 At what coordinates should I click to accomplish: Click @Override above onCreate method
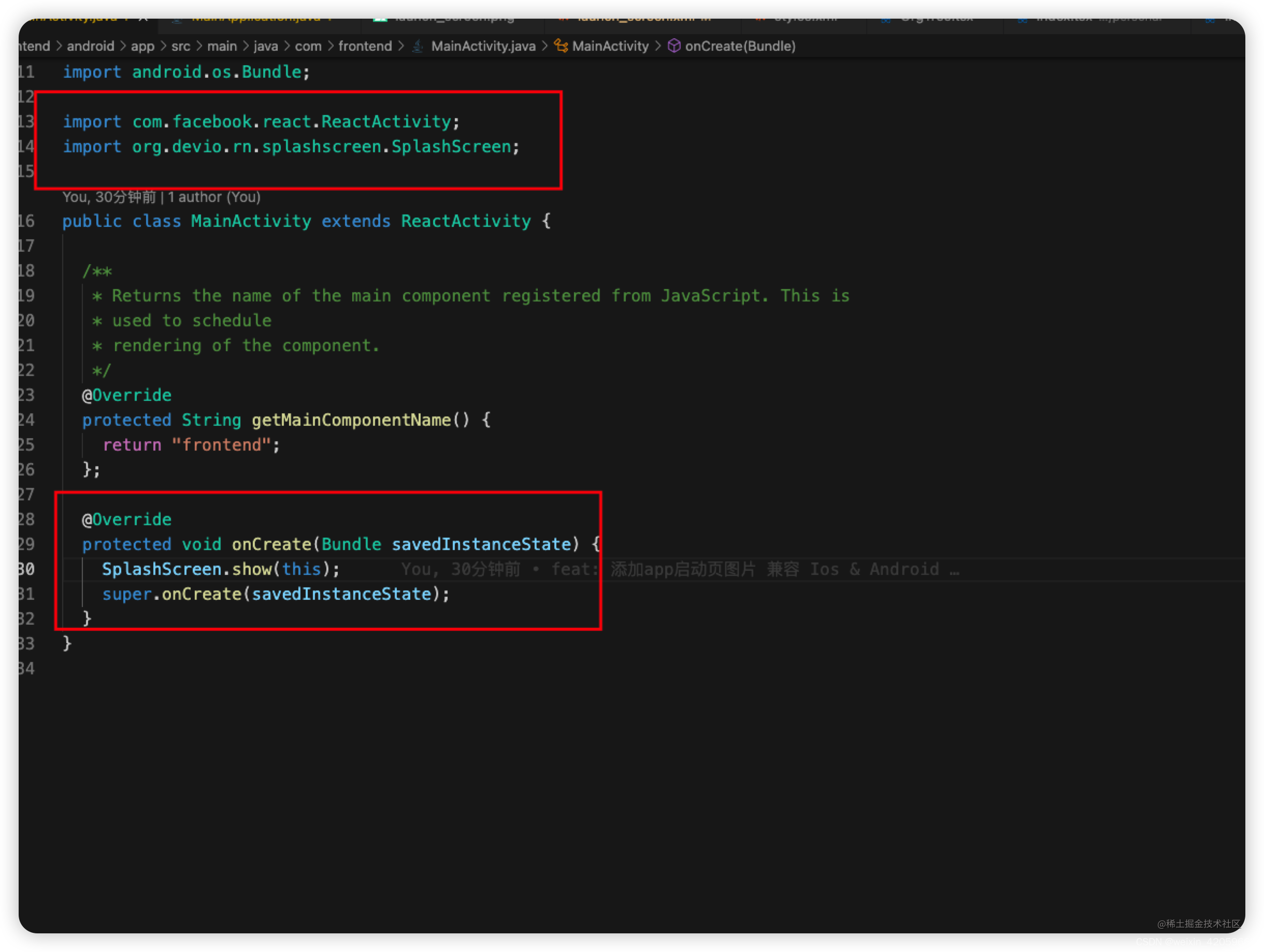point(127,520)
